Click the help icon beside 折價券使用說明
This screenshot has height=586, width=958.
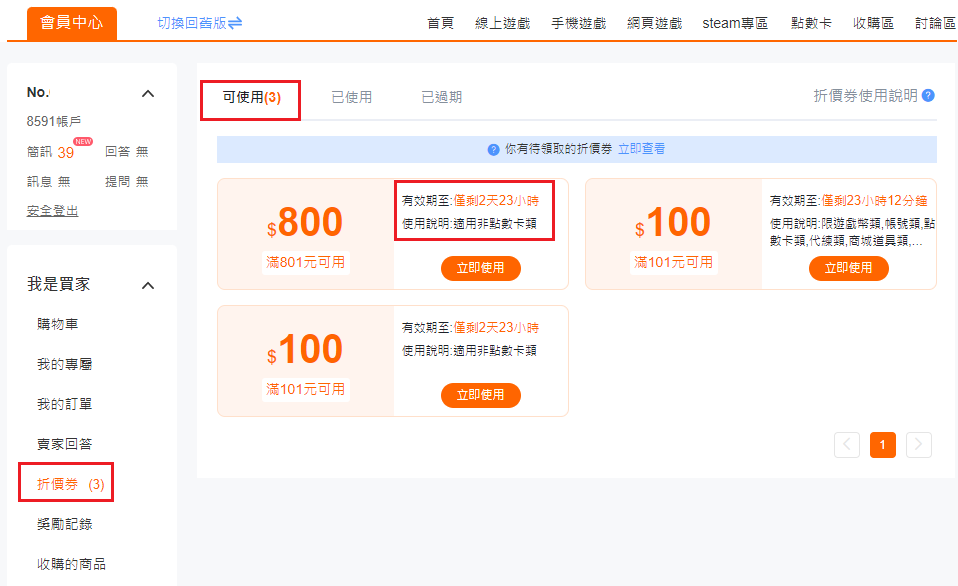click(928, 96)
